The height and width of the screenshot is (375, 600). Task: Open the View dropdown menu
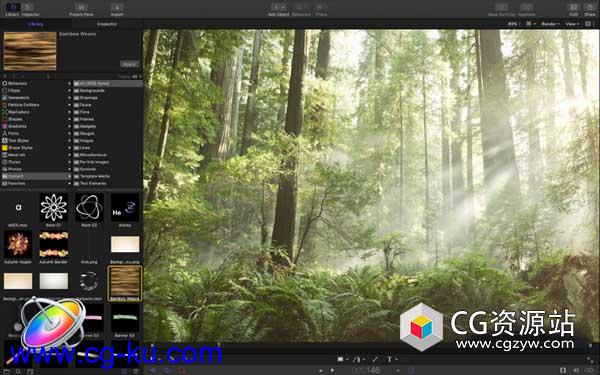571,24
